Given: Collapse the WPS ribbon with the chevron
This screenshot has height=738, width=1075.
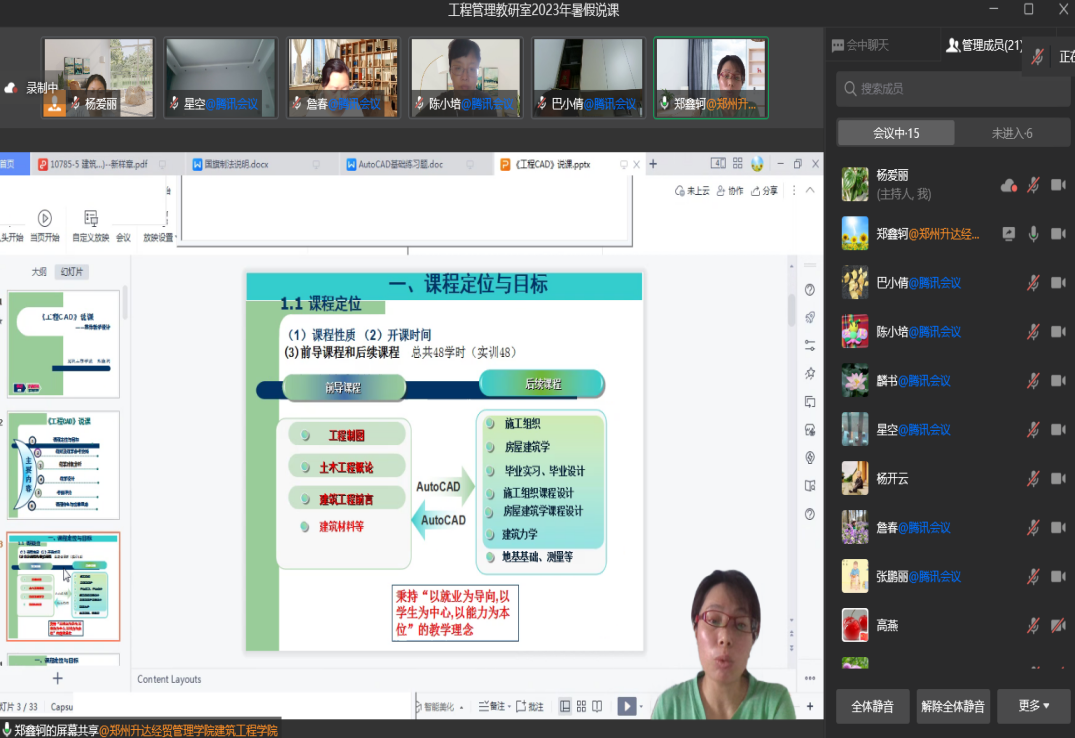Looking at the screenshot, I should click(810, 190).
